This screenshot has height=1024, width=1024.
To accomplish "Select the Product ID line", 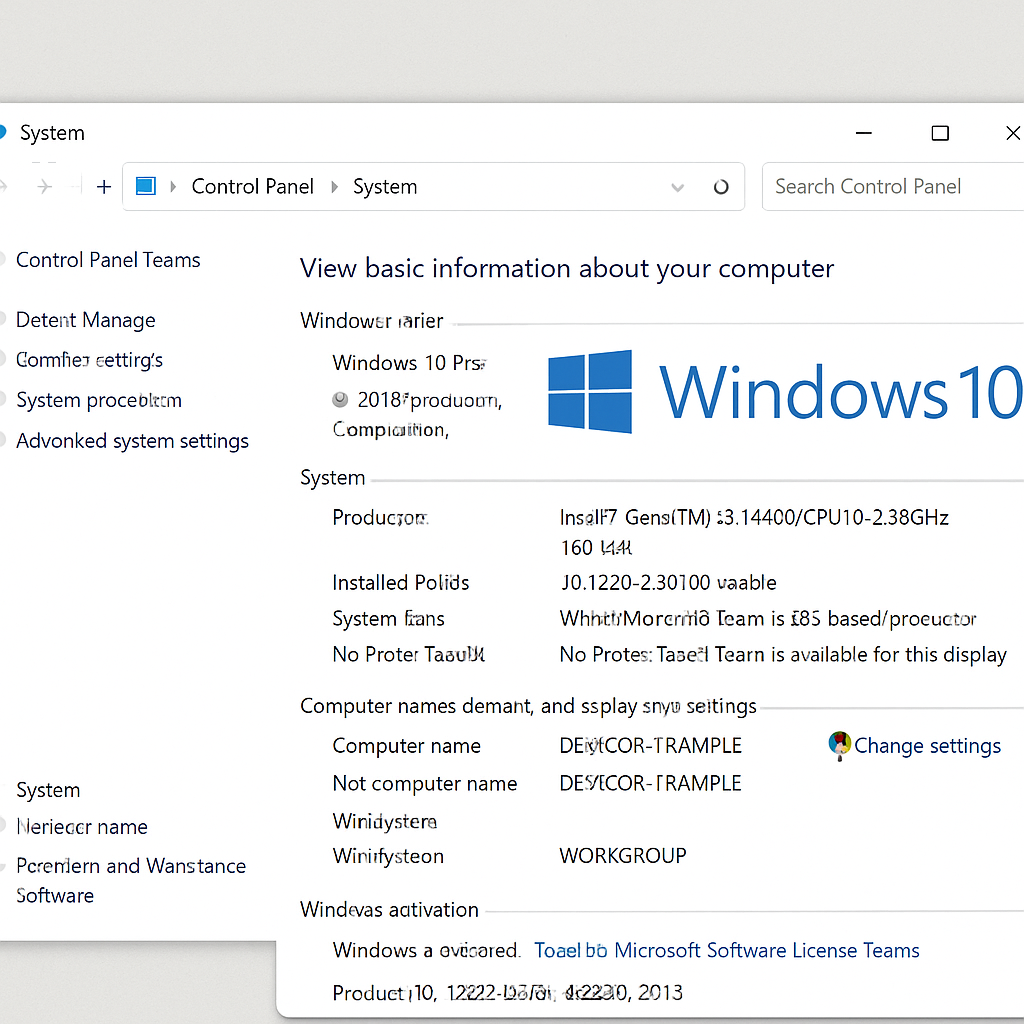I will click(507, 993).
